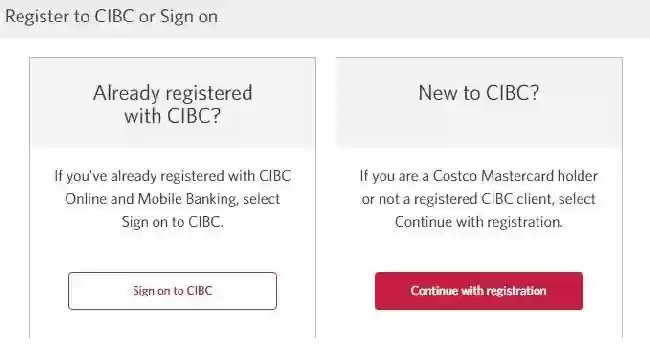Click the words Sign on in page title
Viewport: 650px width, 360px height.
(189, 17)
